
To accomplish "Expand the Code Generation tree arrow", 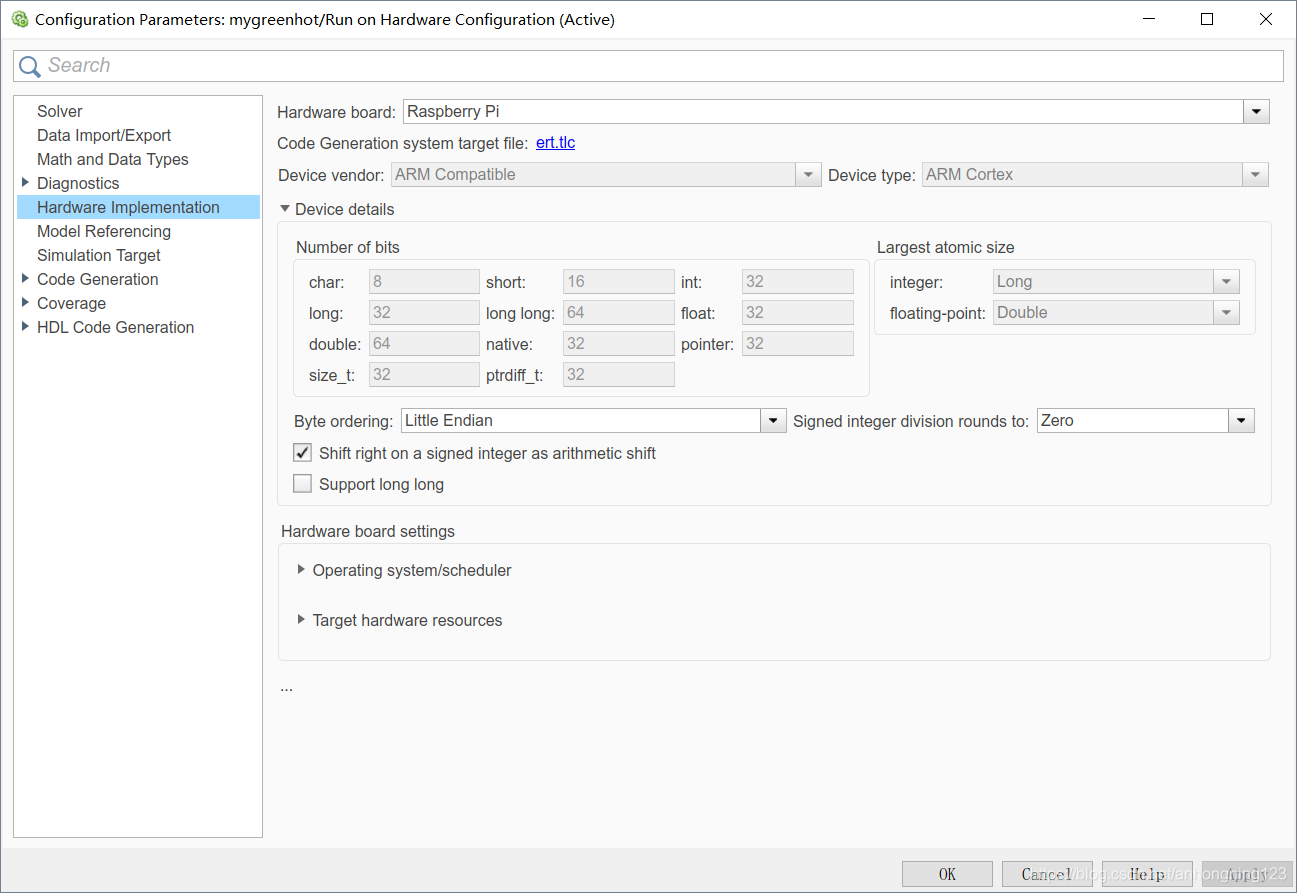I will pyautogui.click(x=25, y=279).
